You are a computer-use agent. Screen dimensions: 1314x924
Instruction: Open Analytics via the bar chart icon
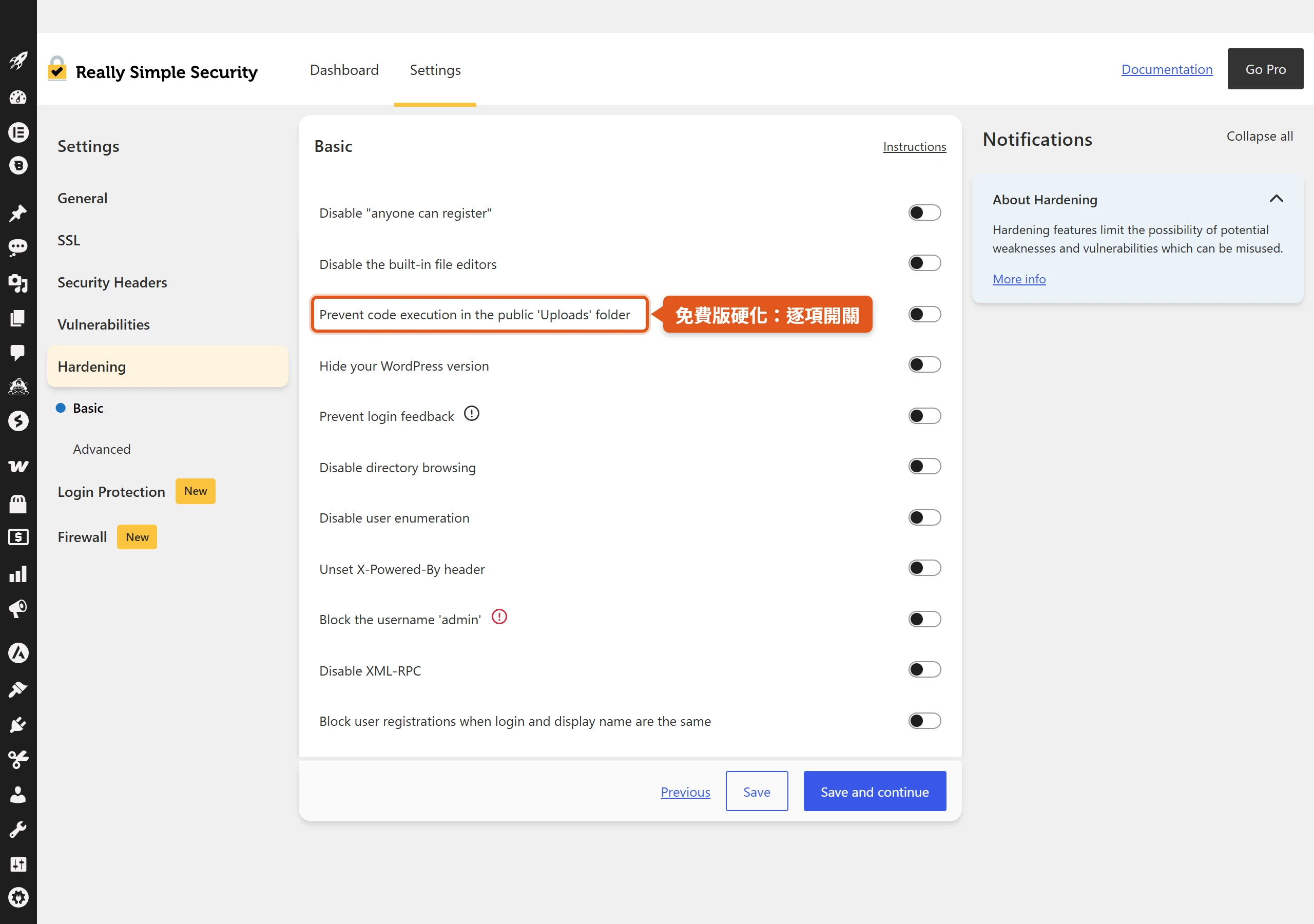(18, 573)
